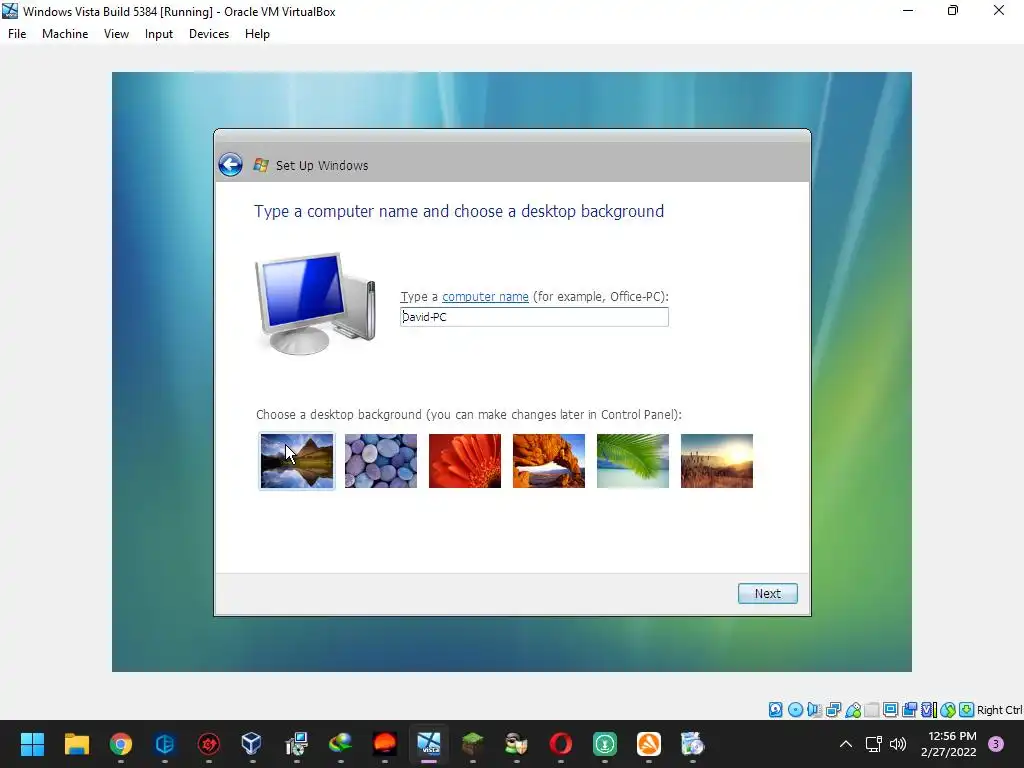
Task: Select the Vista VM taskbar icon
Action: pos(429,744)
